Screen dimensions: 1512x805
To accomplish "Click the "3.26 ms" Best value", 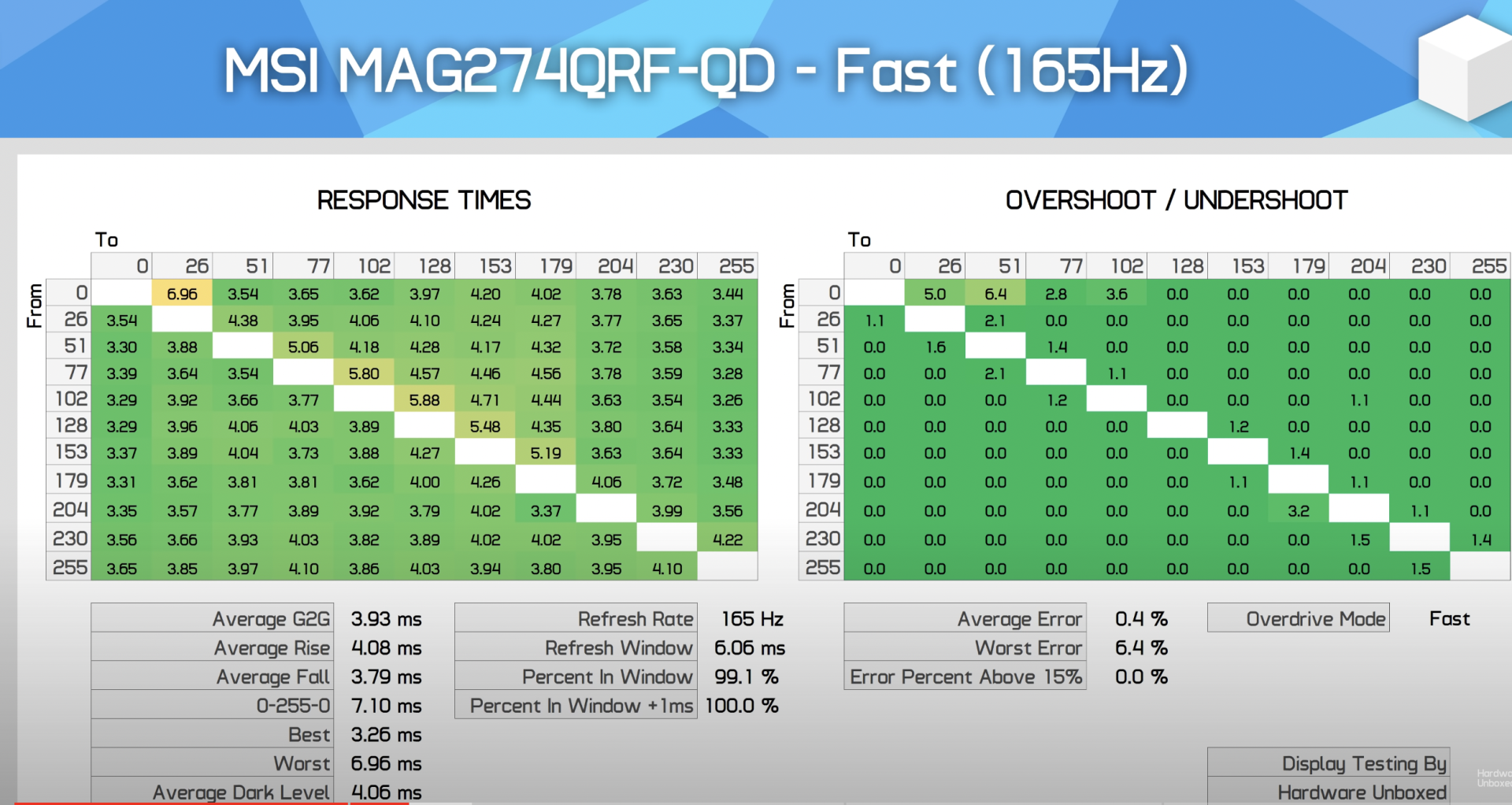I will point(386,735).
